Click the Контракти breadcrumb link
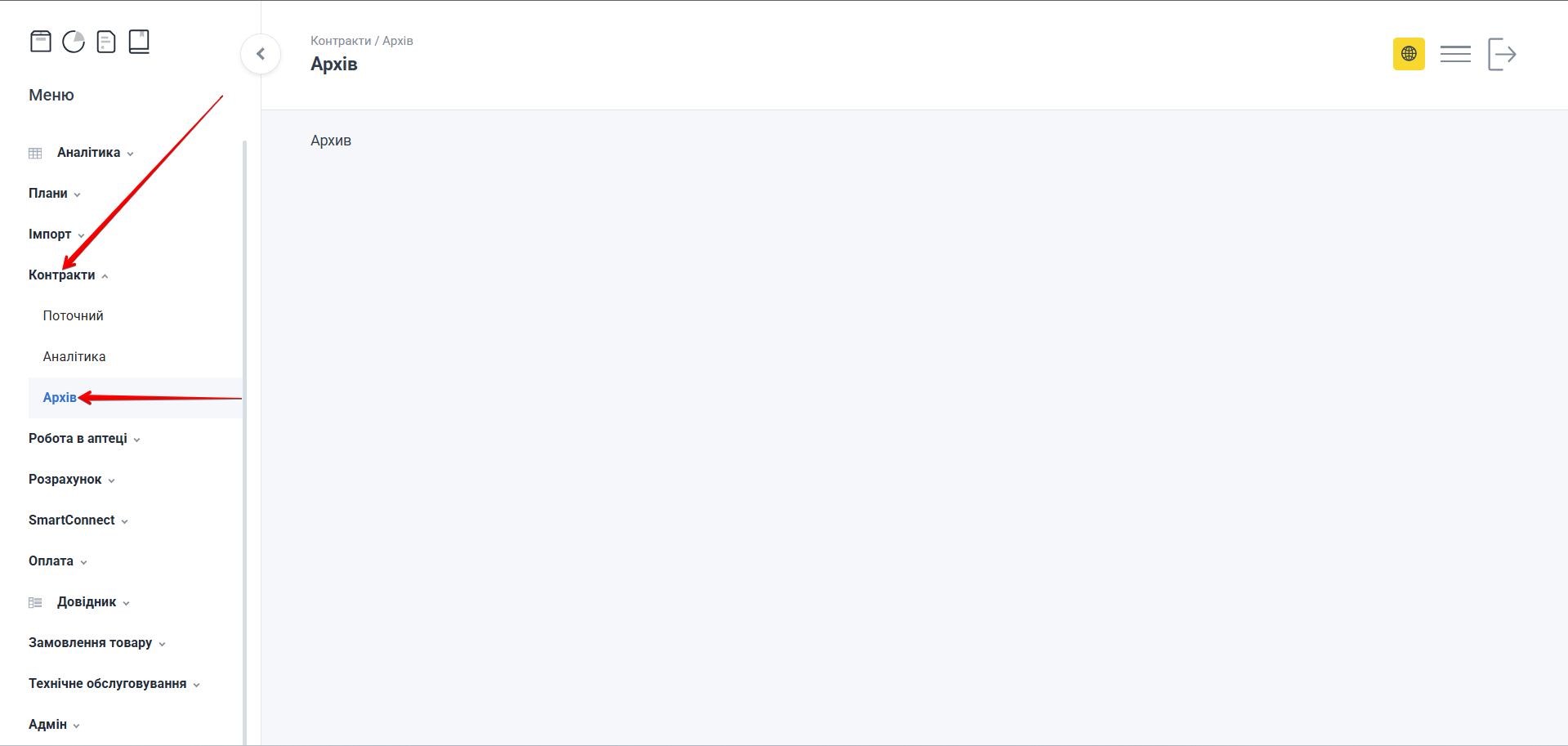 [x=341, y=41]
